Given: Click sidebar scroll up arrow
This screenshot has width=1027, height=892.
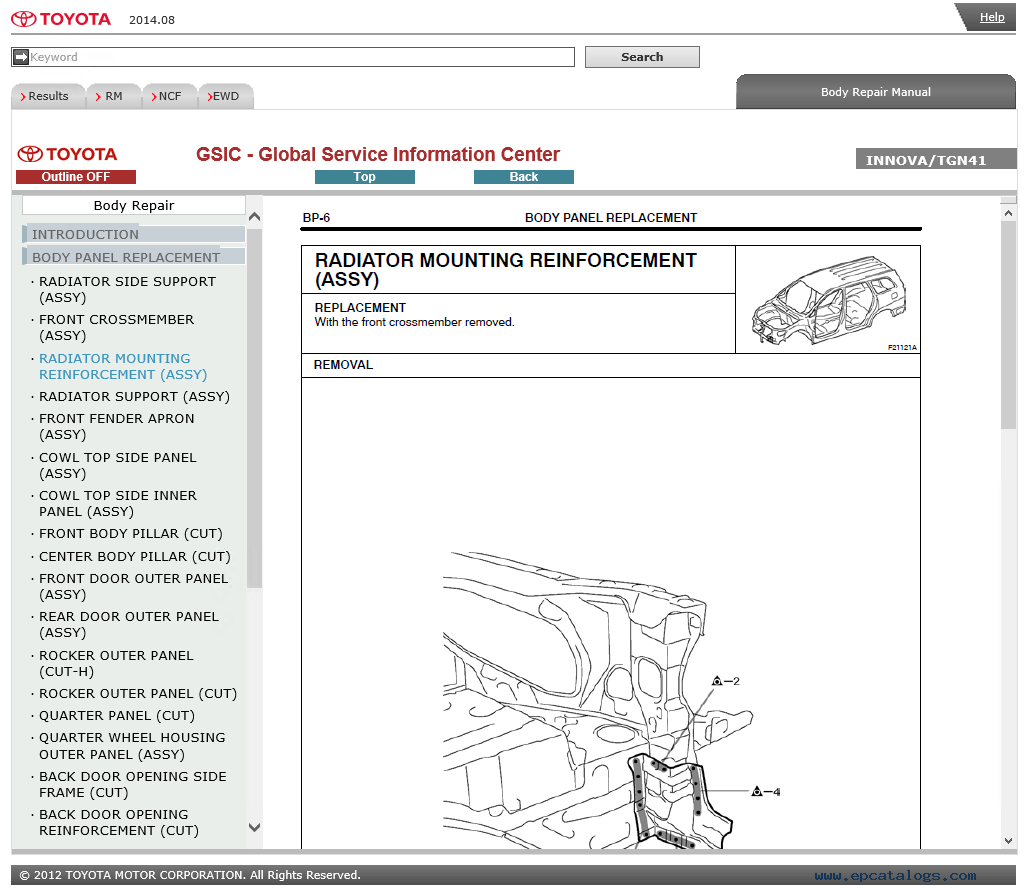Looking at the screenshot, I should [255, 217].
